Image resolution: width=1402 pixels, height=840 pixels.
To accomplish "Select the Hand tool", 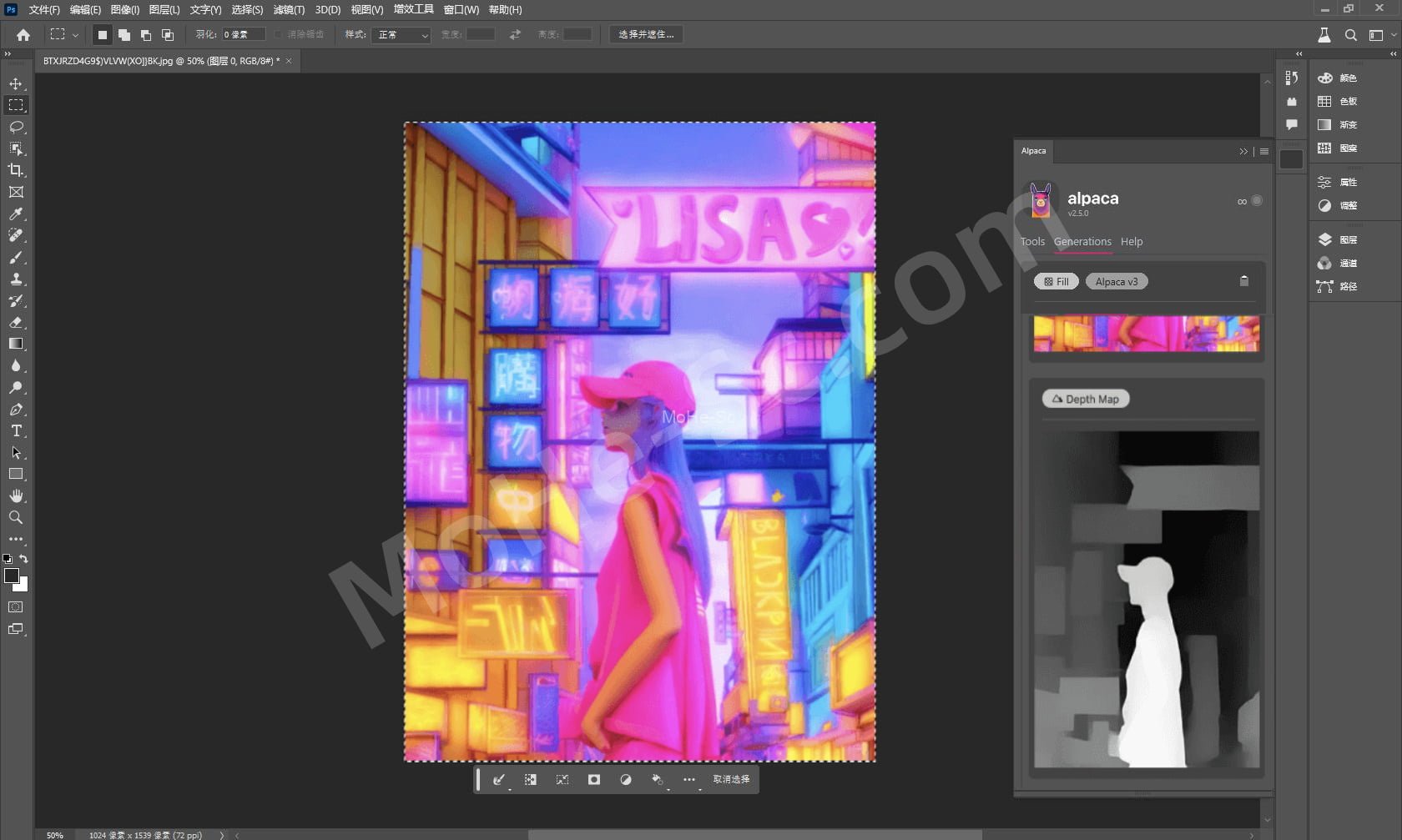I will click(x=16, y=495).
